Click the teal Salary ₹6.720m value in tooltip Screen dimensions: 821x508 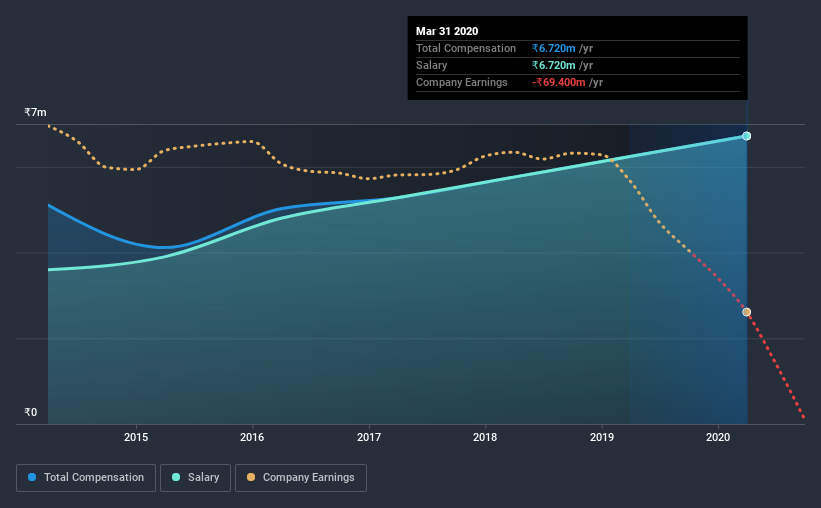pos(553,65)
